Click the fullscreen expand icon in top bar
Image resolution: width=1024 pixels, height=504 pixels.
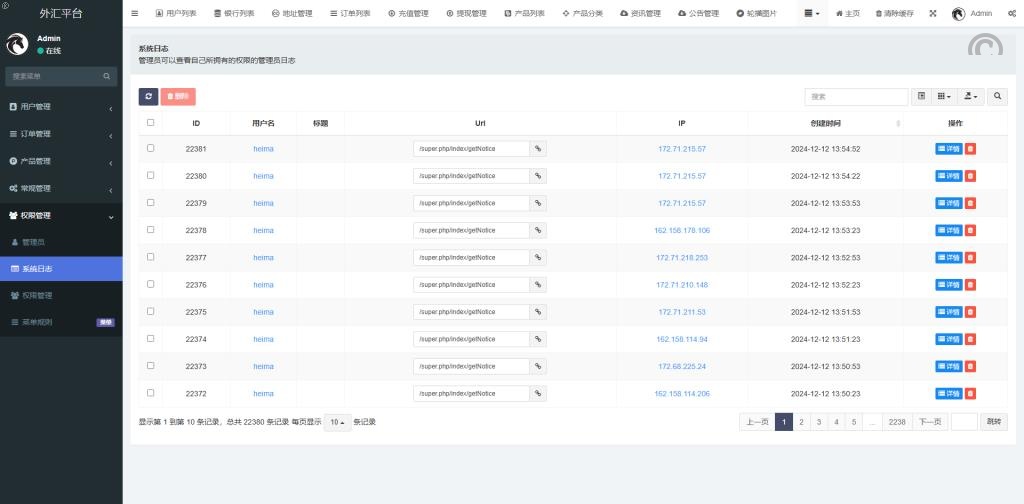coord(933,13)
